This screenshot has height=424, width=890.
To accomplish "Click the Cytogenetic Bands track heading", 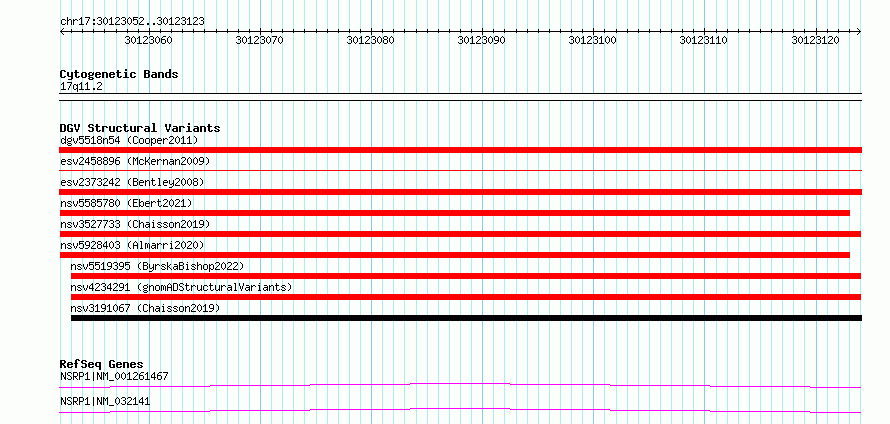I will 119,74.
